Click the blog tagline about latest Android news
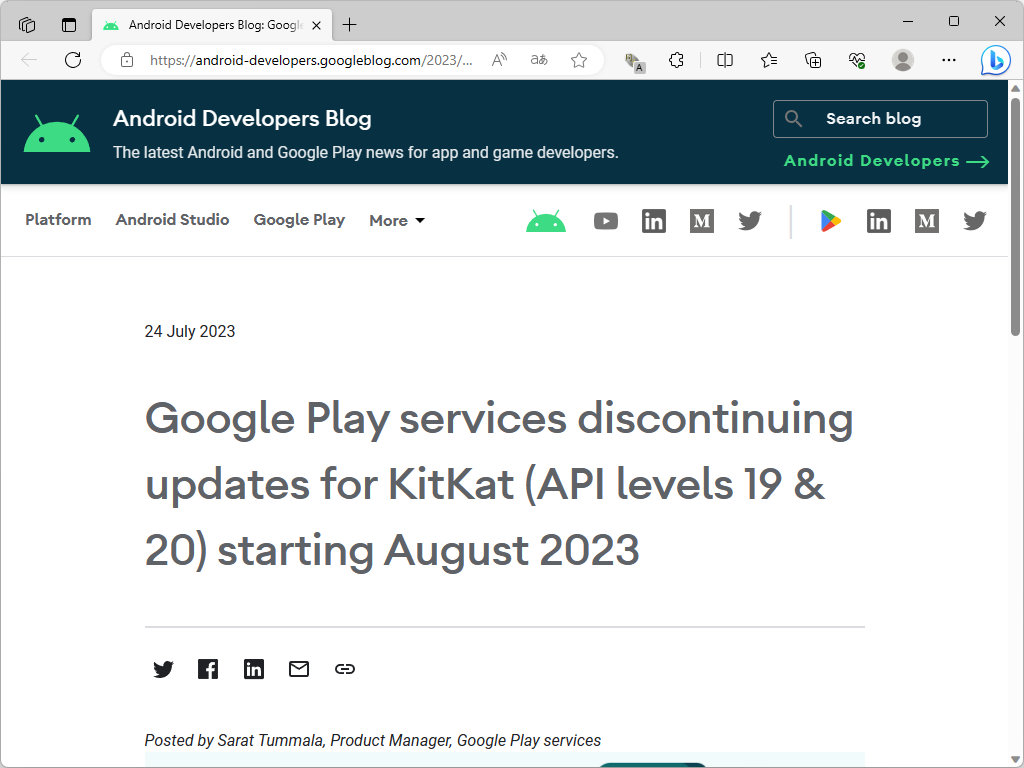Image resolution: width=1024 pixels, height=768 pixels. click(366, 152)
